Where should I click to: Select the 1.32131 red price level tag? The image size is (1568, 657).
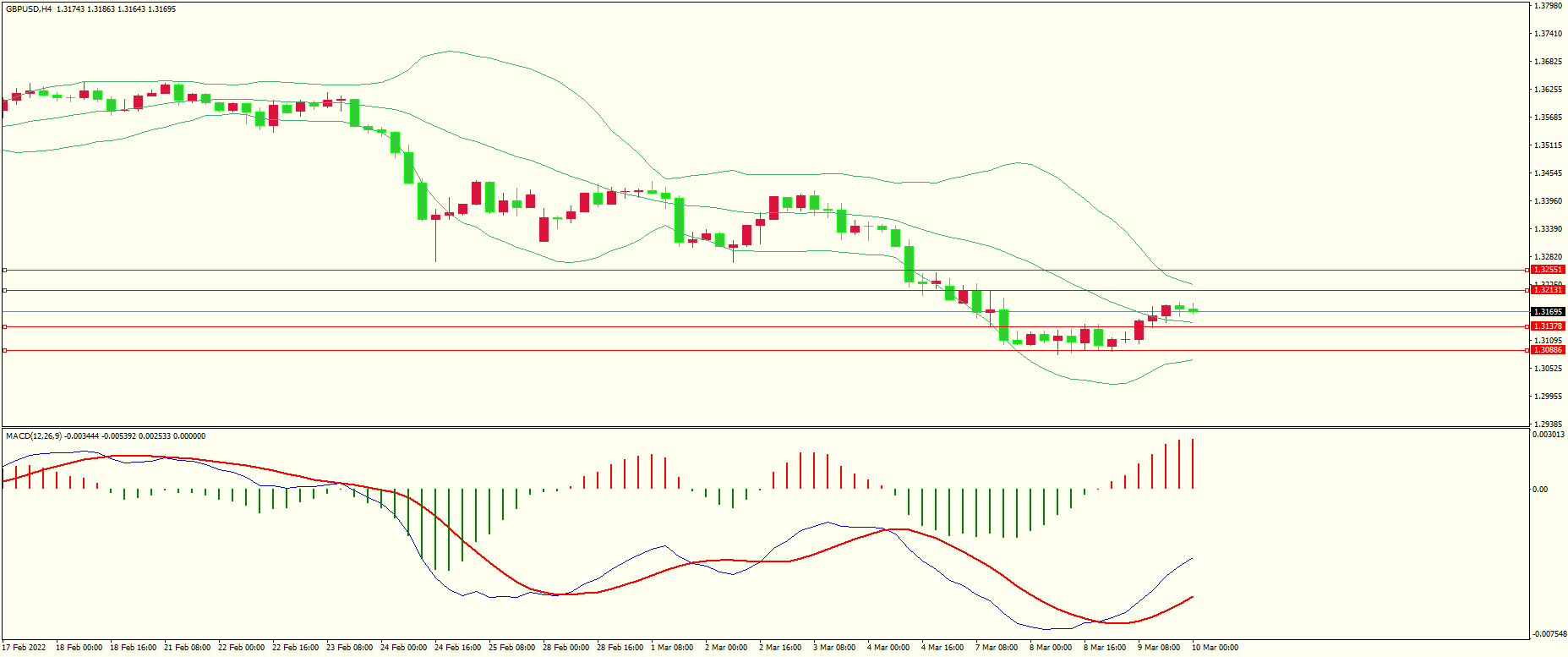click(x=1547, y=290)
